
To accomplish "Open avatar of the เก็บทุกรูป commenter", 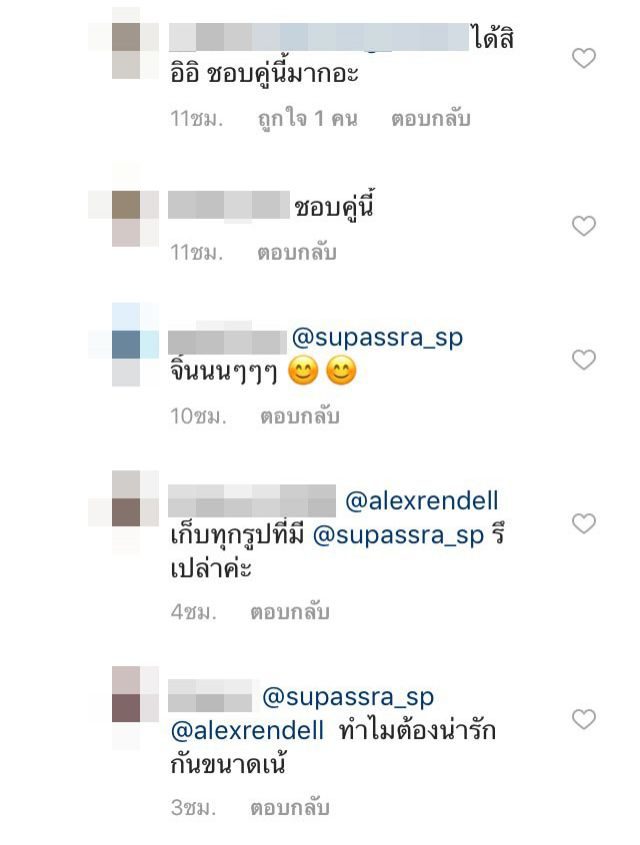I will point(126,512).
